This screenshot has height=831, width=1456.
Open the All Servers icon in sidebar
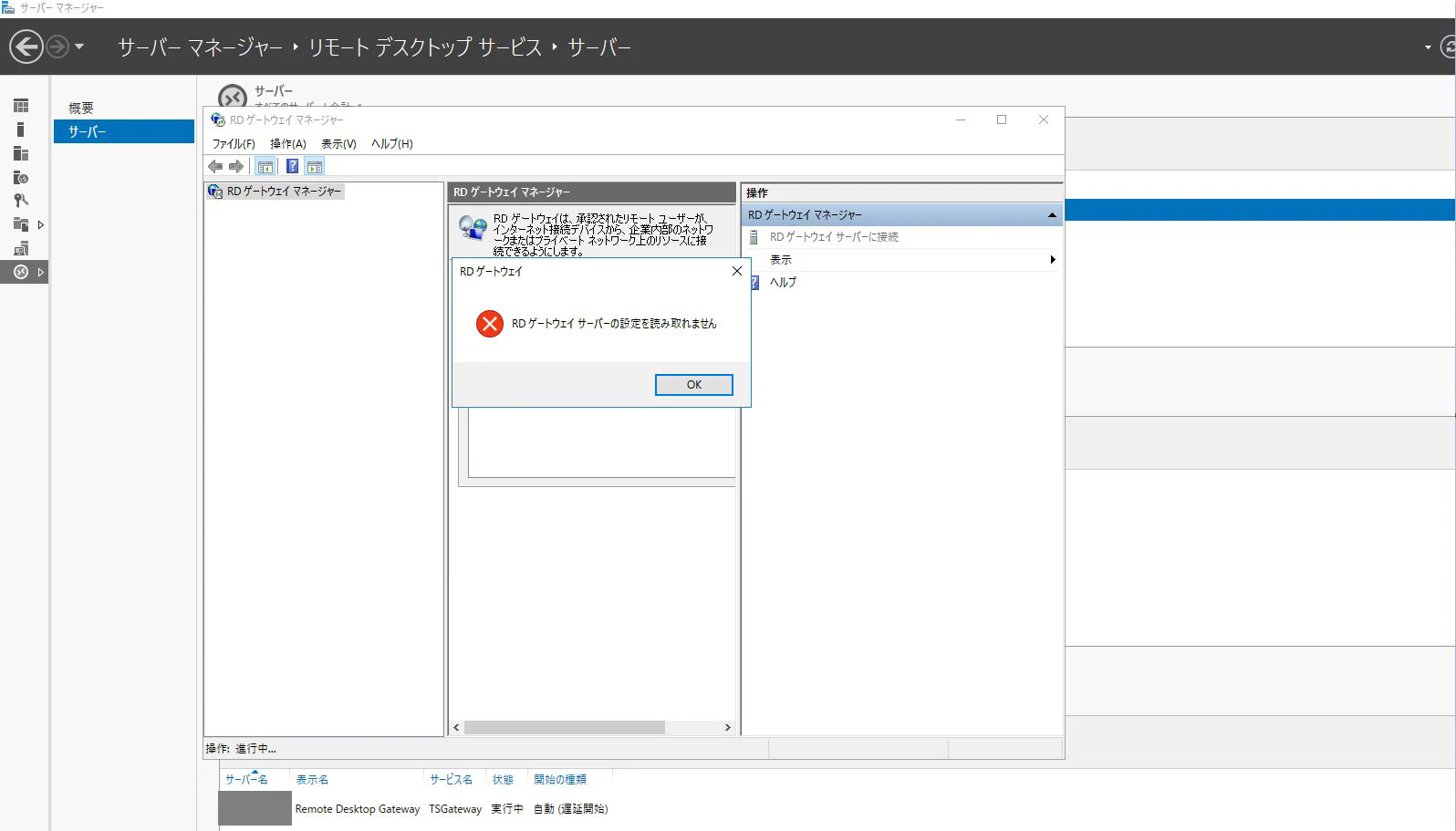tap(21, 153)
